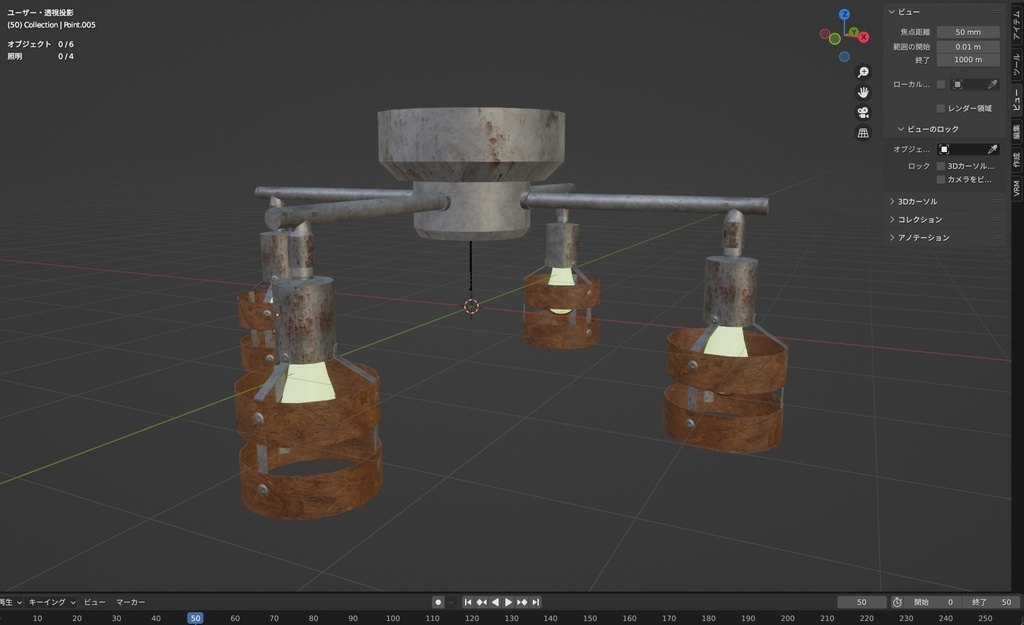
Task: Open the マーカー menu
Action: [131, 602]
